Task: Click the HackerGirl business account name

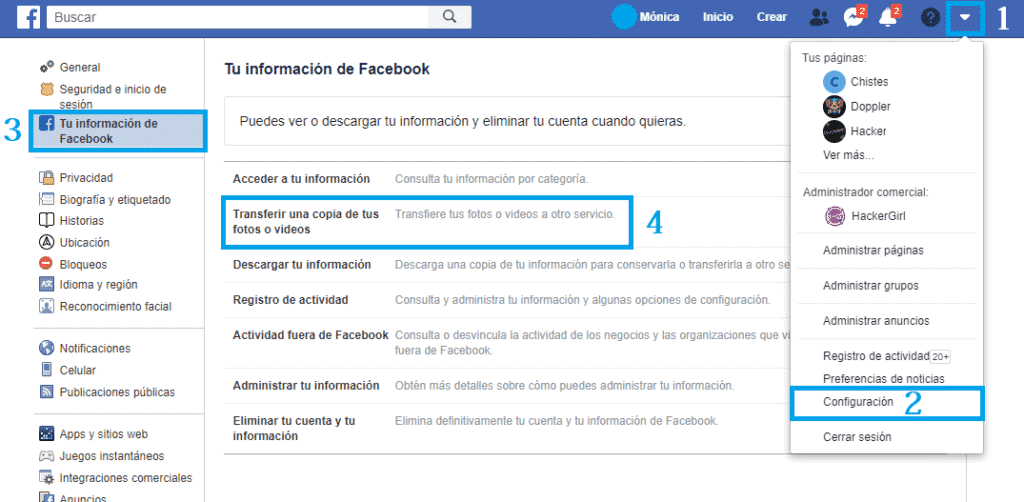Action: tap(879, 216)
